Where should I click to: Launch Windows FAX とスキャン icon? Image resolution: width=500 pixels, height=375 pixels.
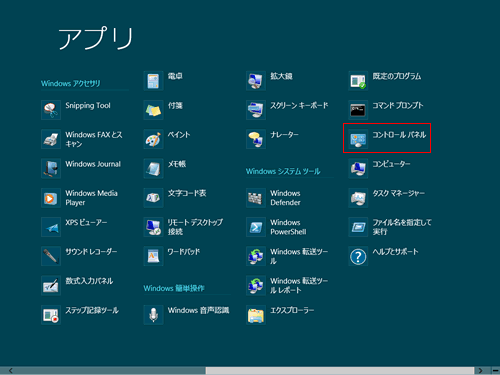tap(51, 139)
